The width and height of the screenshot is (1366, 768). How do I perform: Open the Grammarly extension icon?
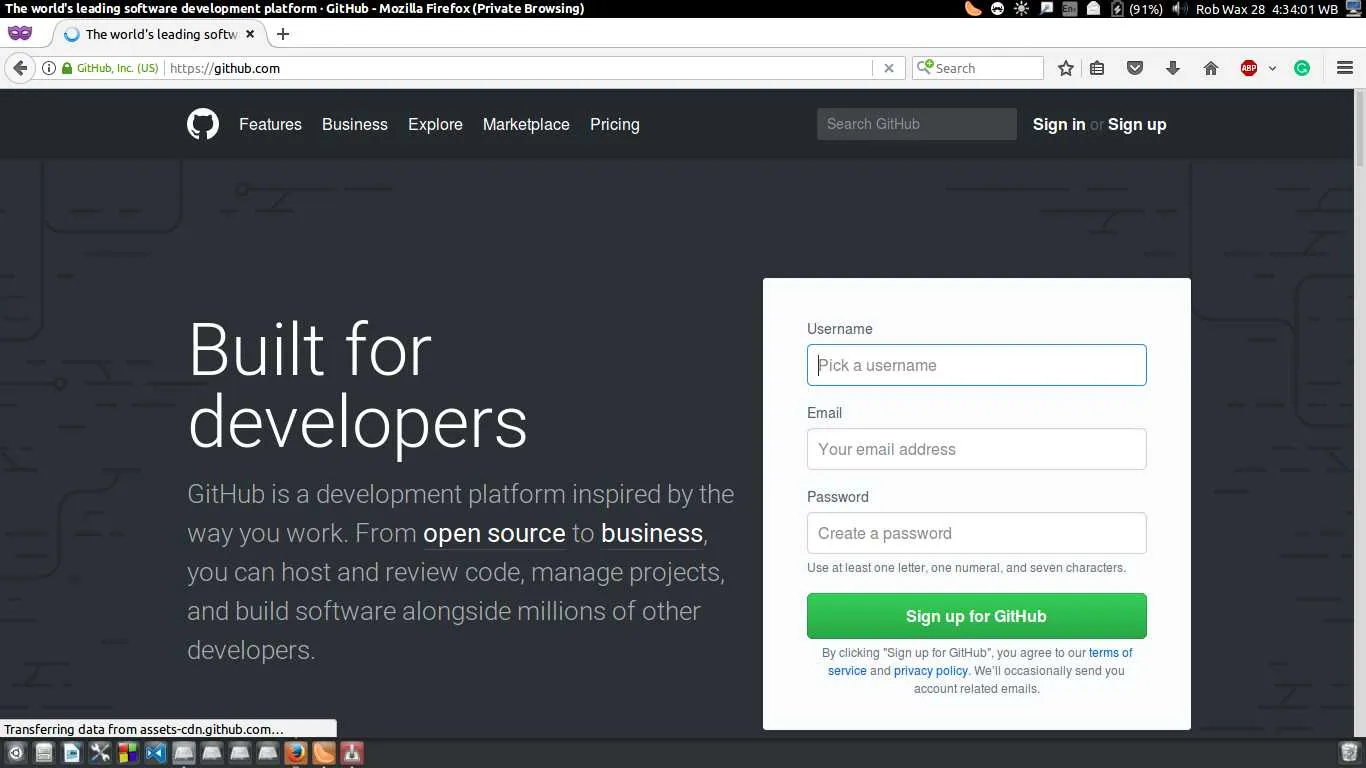(x=1301, y=68)
